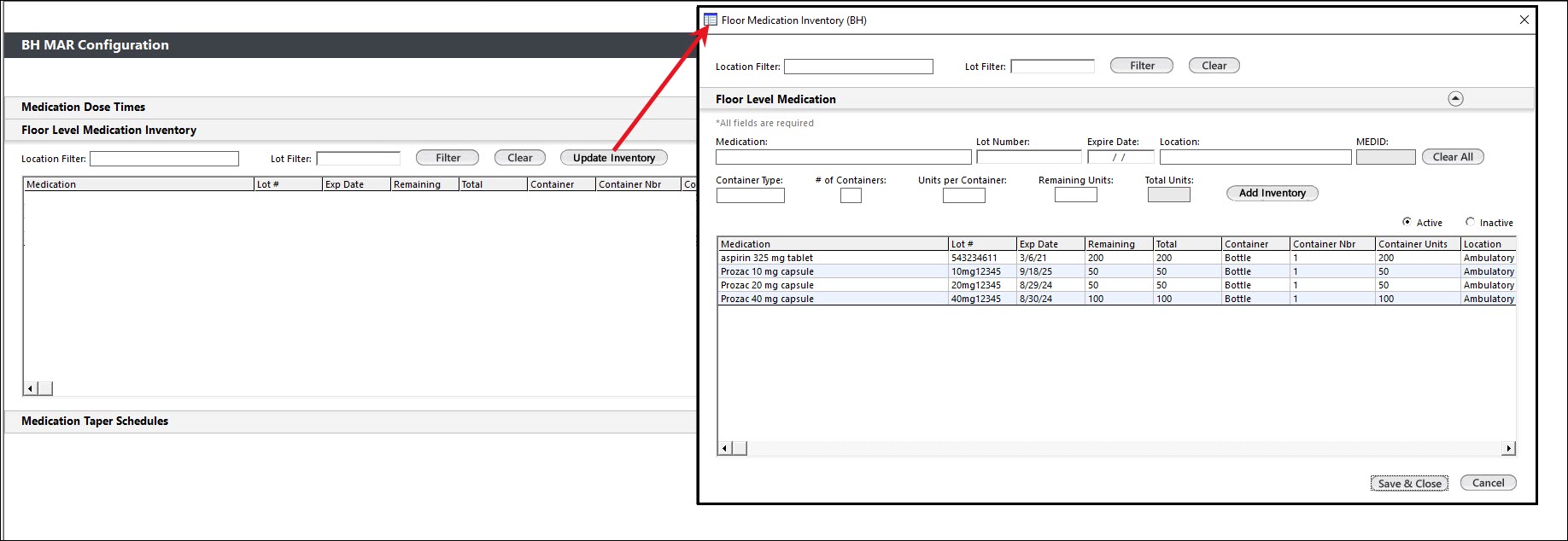
Task: Click Clear All in medication form
Action: 1452,157
